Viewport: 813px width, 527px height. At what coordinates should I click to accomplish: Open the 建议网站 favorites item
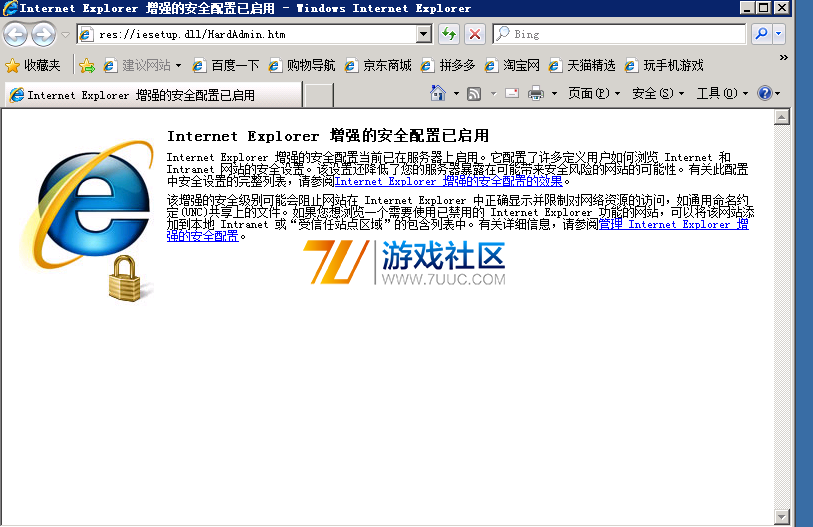(137, 65)
